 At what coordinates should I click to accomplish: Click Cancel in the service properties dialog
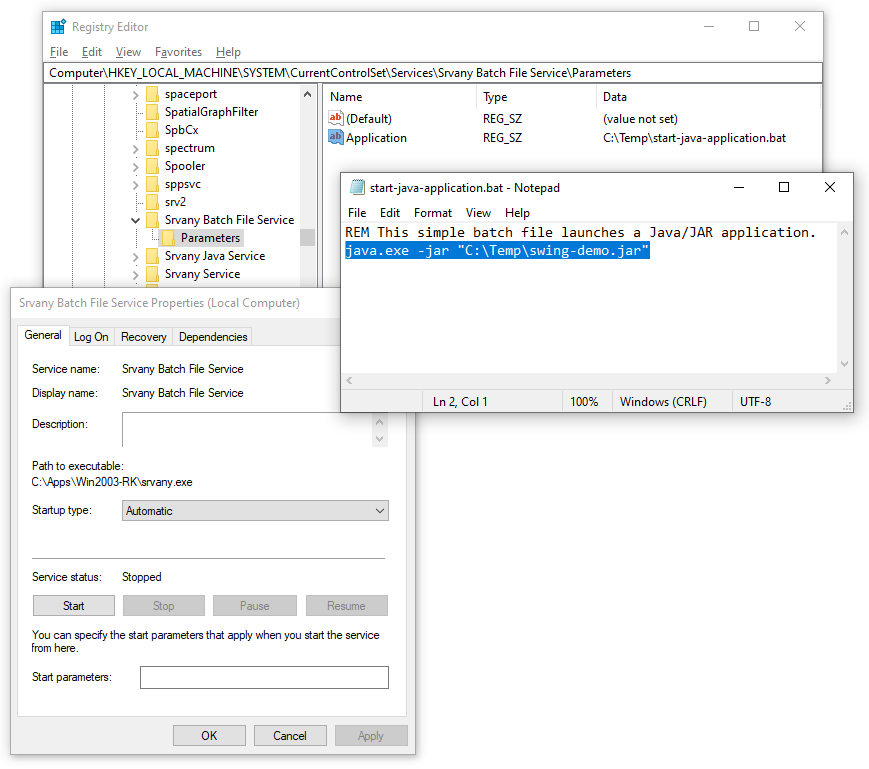click(290, 735)
